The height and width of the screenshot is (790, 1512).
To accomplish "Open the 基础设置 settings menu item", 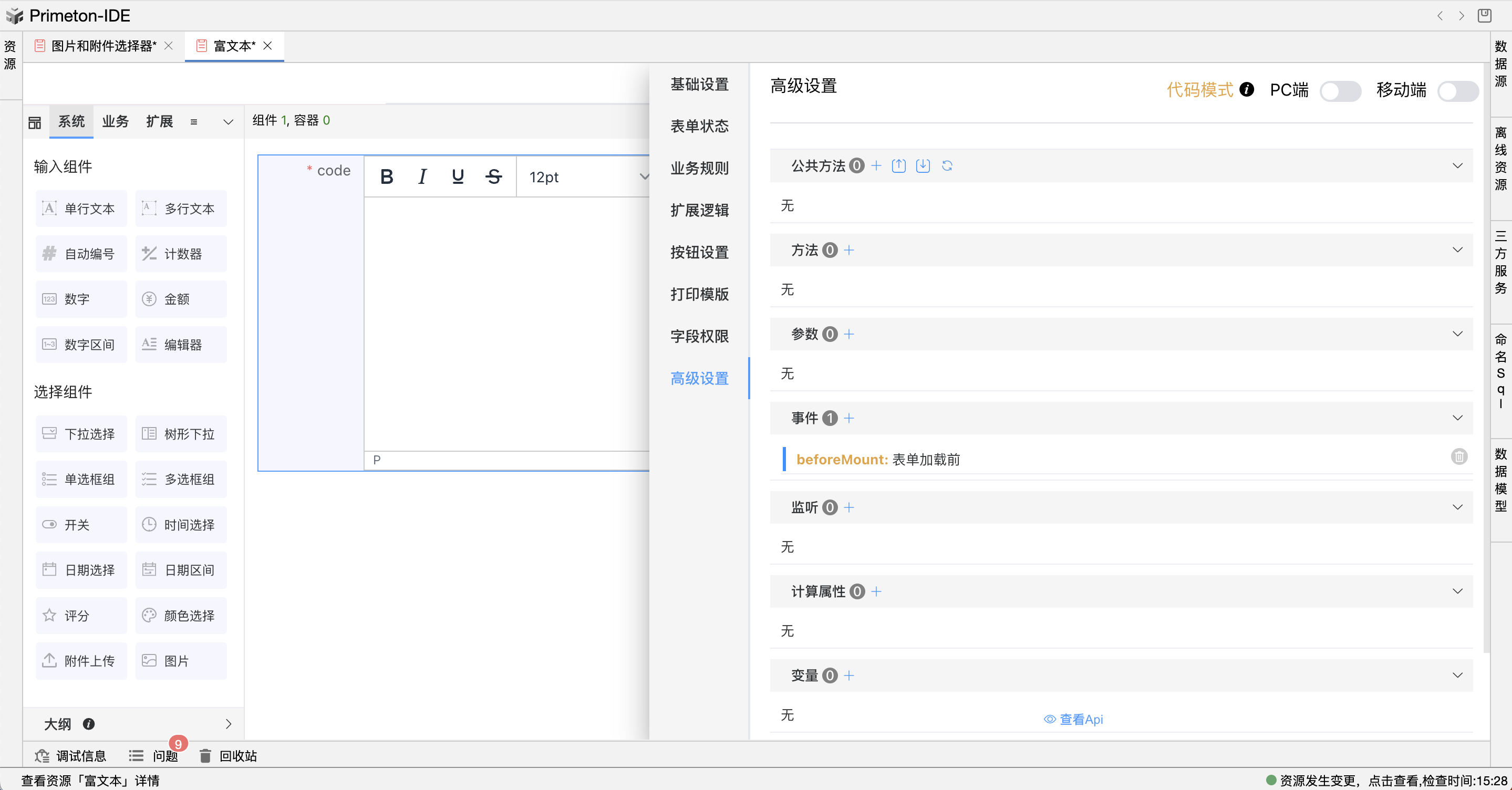I will tap(699, 85).
